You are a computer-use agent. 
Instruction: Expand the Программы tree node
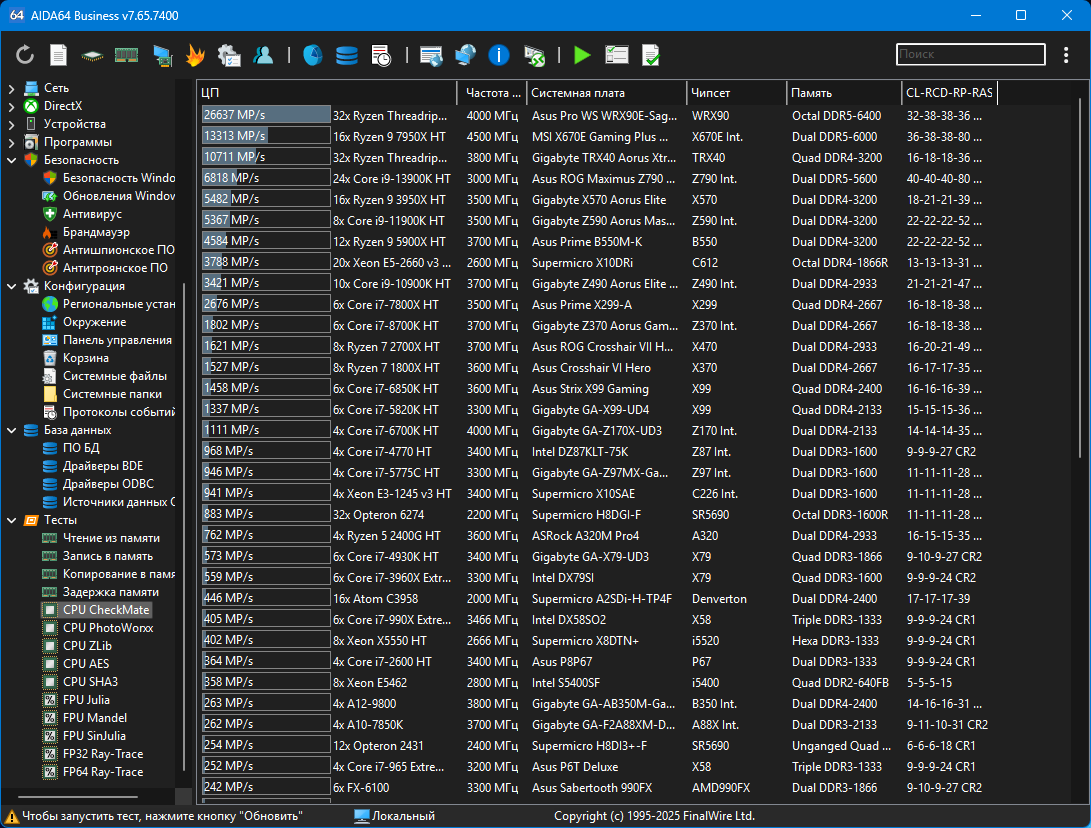point(11,143)
